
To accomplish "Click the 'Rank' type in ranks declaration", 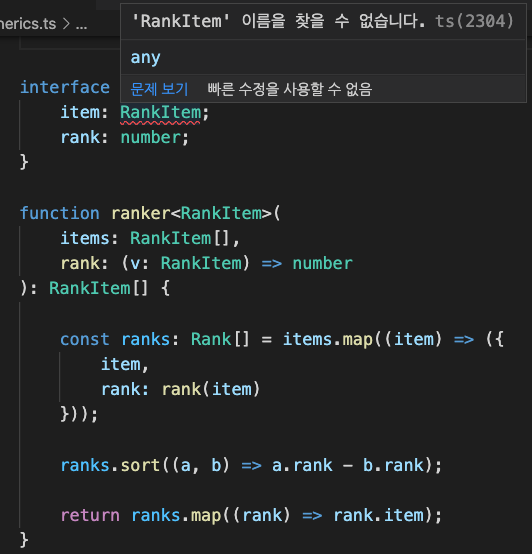I will coord(211,339).
